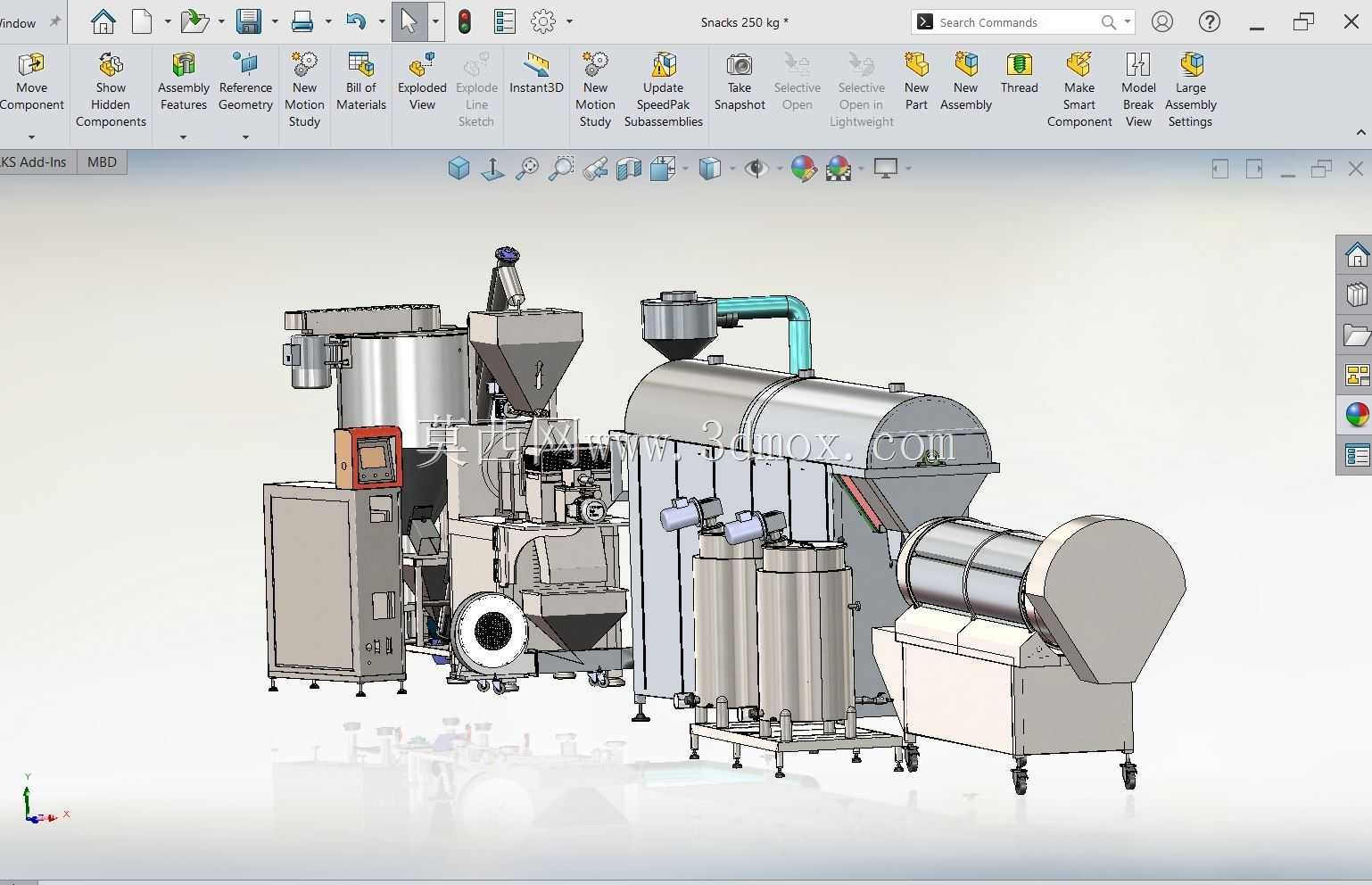
Task: Save the assembly using the Save icon
Action: [x=248, y=21]
